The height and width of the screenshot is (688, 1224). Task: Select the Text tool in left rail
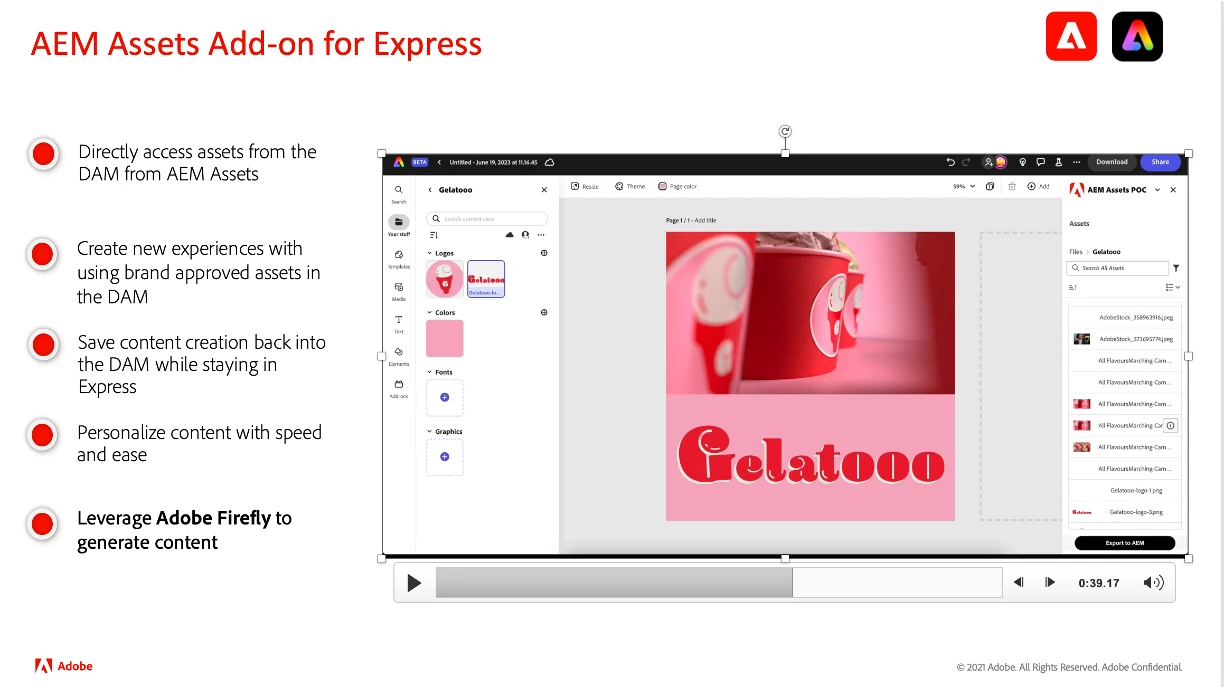click(399, 323)
